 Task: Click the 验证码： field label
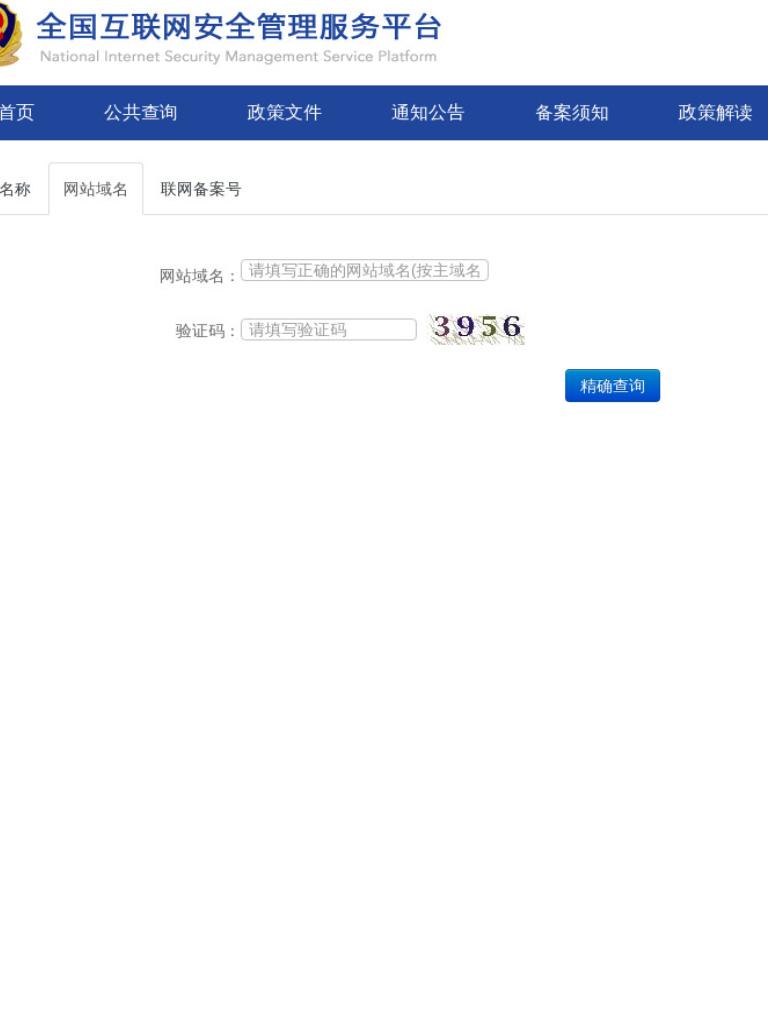pos(206,330)
